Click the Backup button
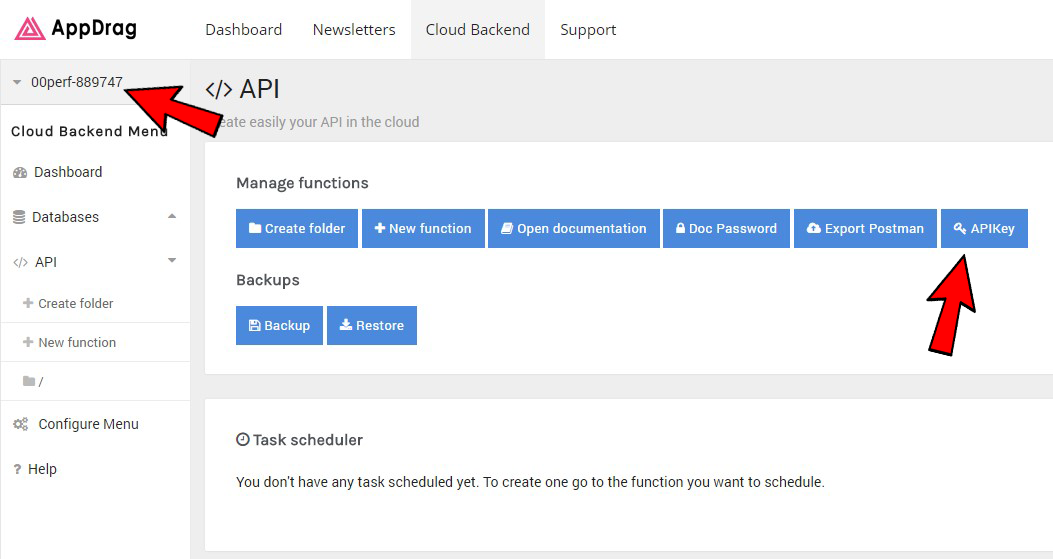Image resolution: width=1053 pixels, height=559 pixels. click(279, 325)
